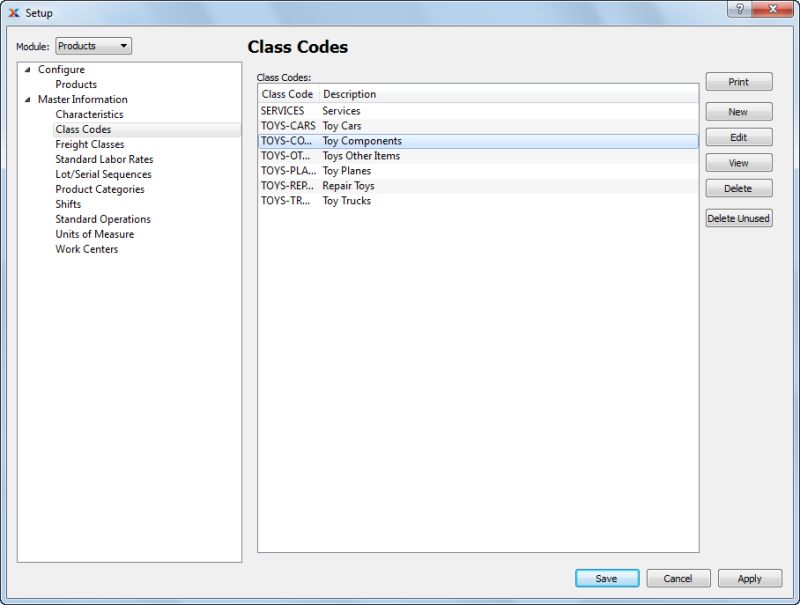
Task: Select Characteristics in the sidebar tree
Action: point(90,114)
